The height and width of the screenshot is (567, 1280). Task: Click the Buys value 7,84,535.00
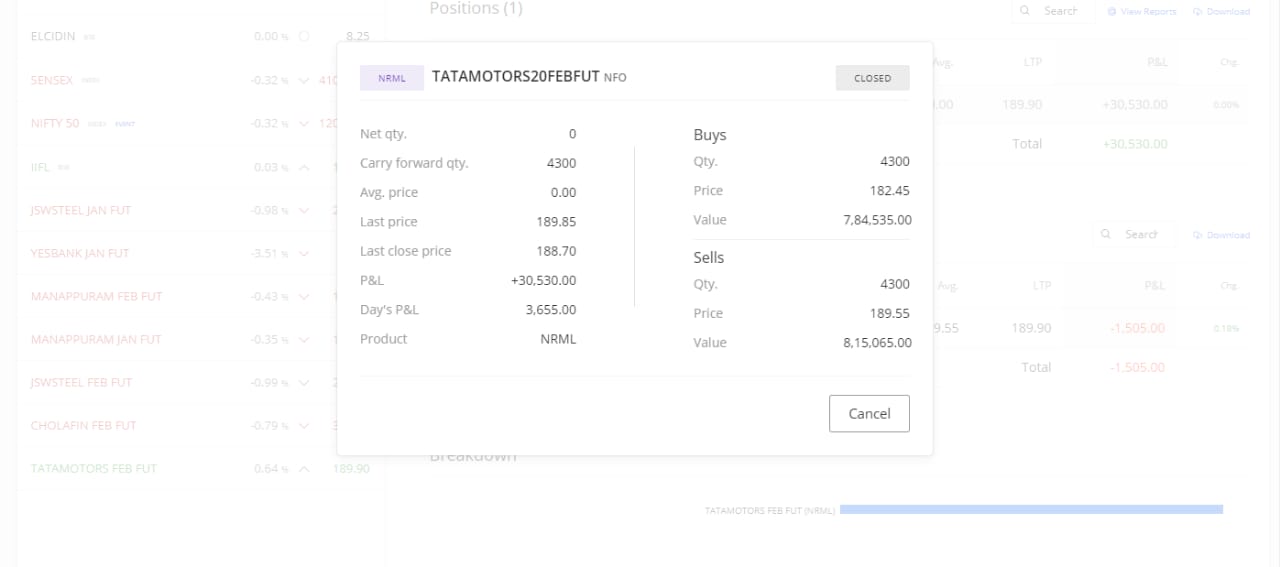877,219
